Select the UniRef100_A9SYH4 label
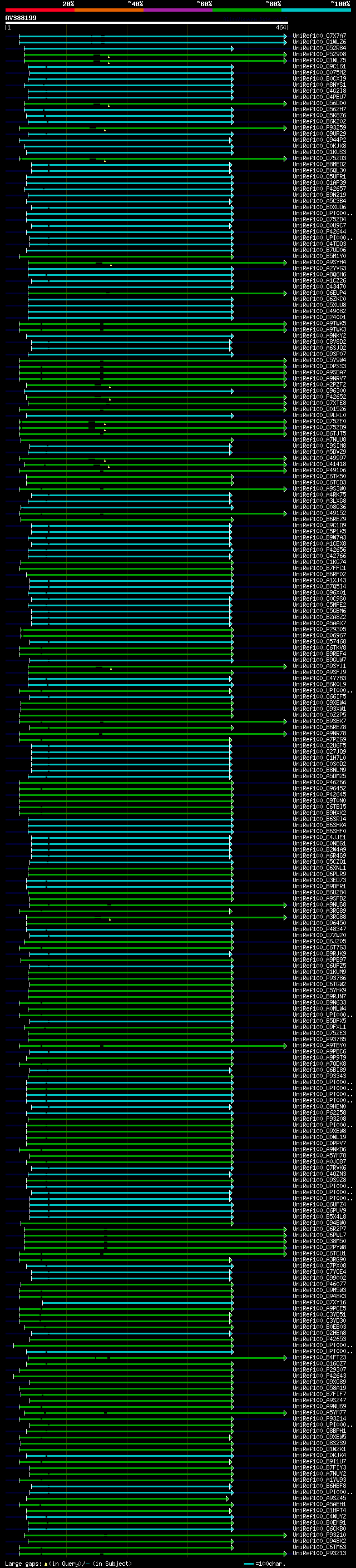 click(x=319, y=263)
